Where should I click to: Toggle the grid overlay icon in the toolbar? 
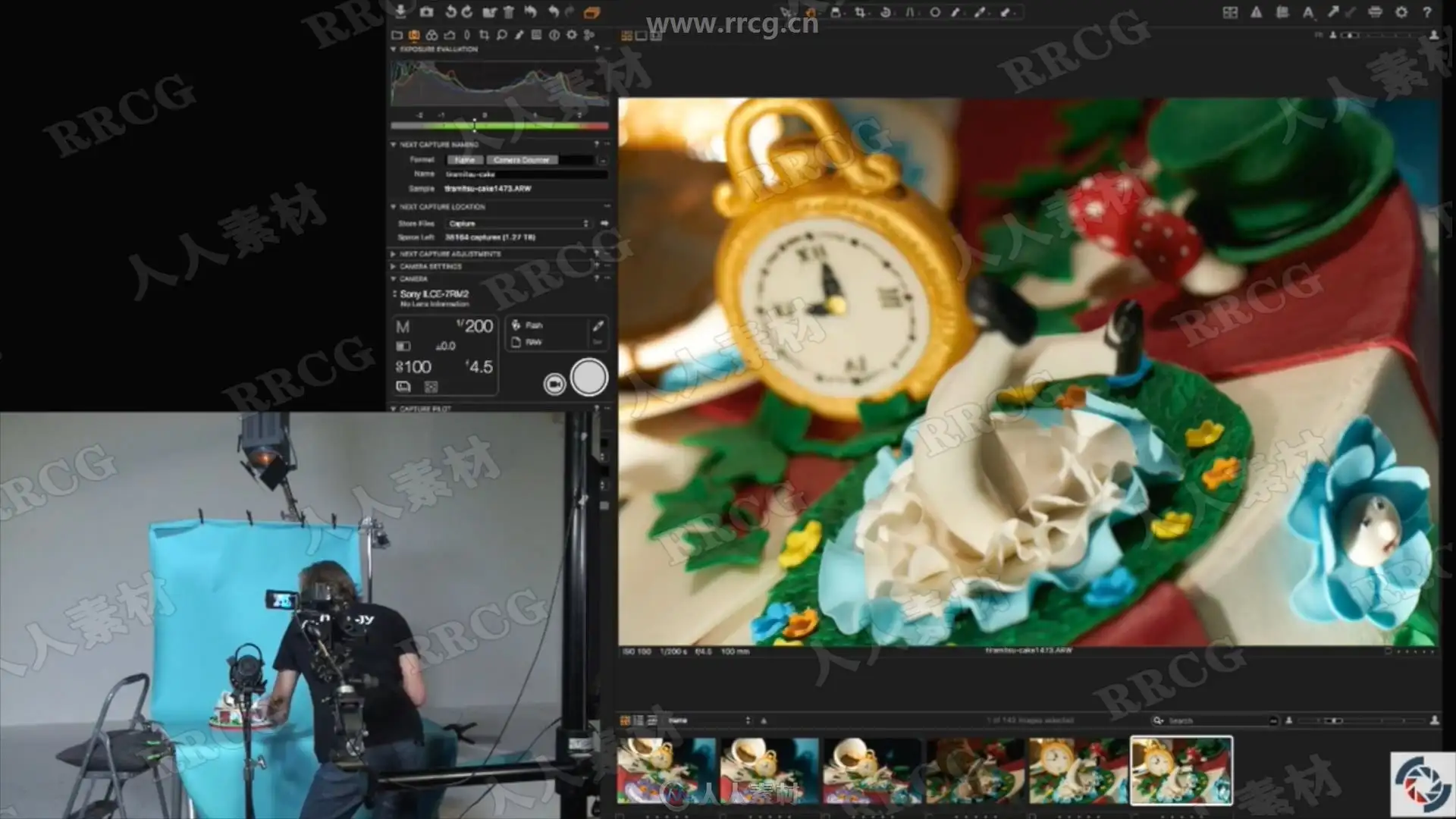[1230, 12]
